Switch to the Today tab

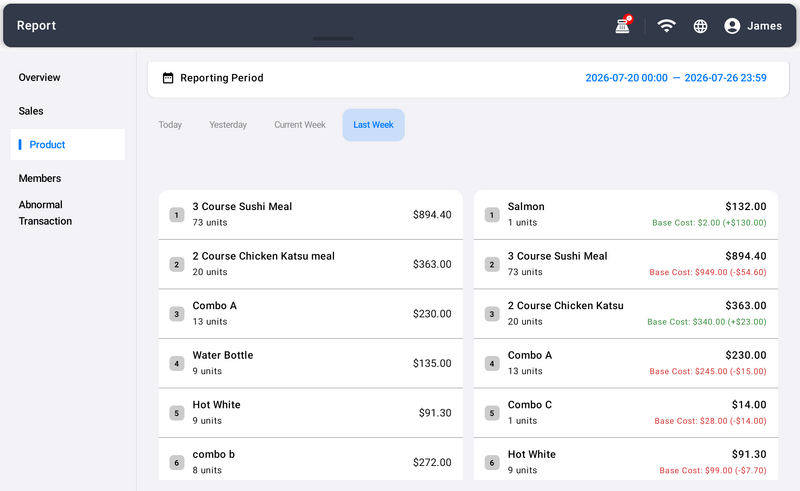[x=170, y=125]
